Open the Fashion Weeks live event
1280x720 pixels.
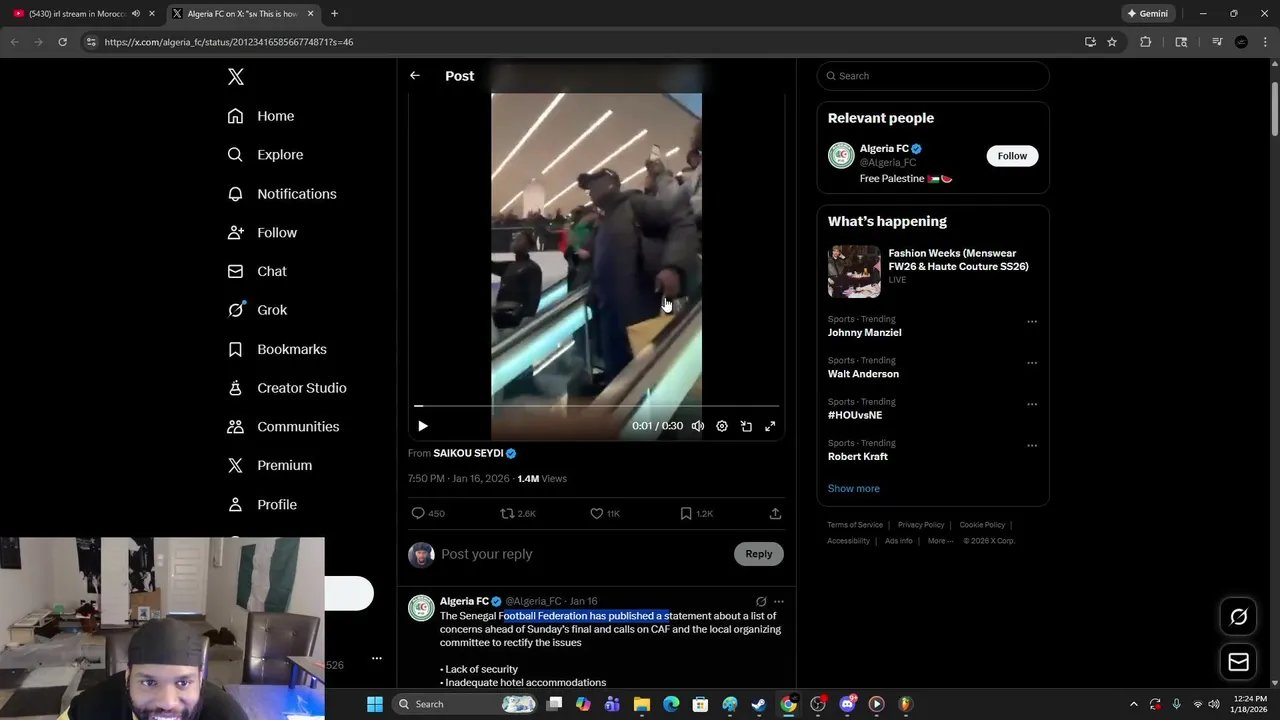(933, 271)
